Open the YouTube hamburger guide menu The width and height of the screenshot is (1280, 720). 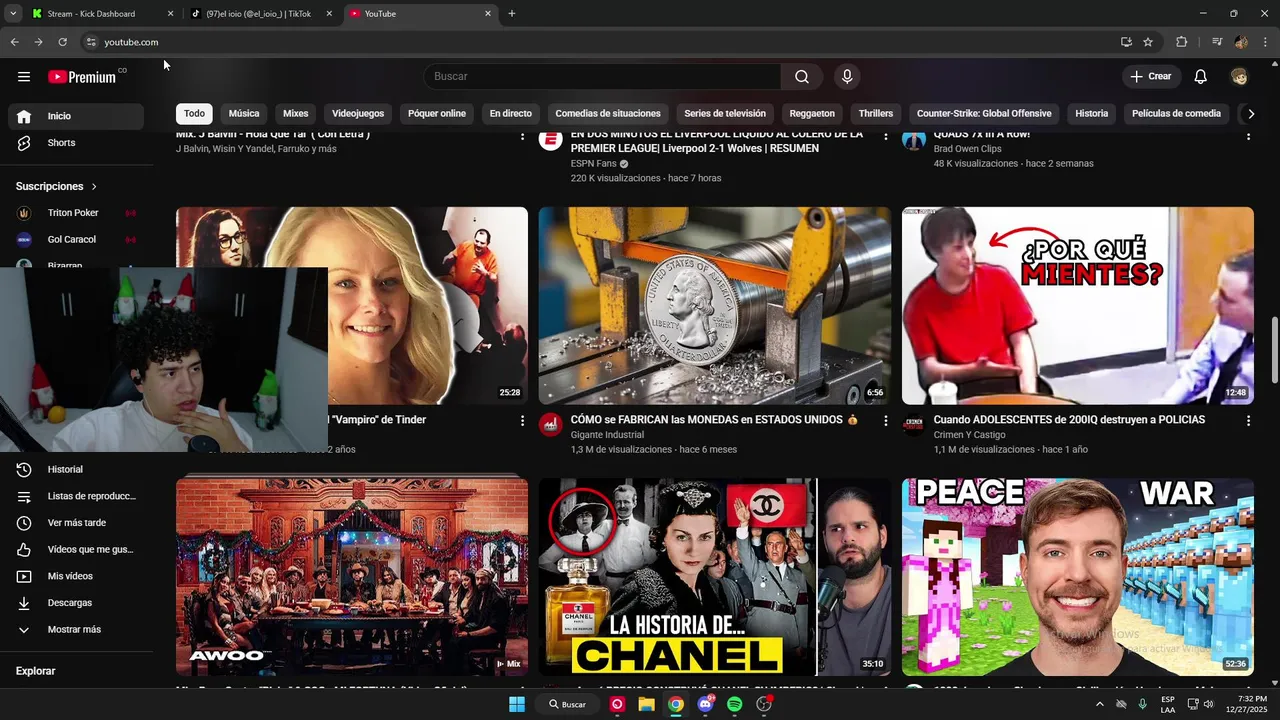24,77
